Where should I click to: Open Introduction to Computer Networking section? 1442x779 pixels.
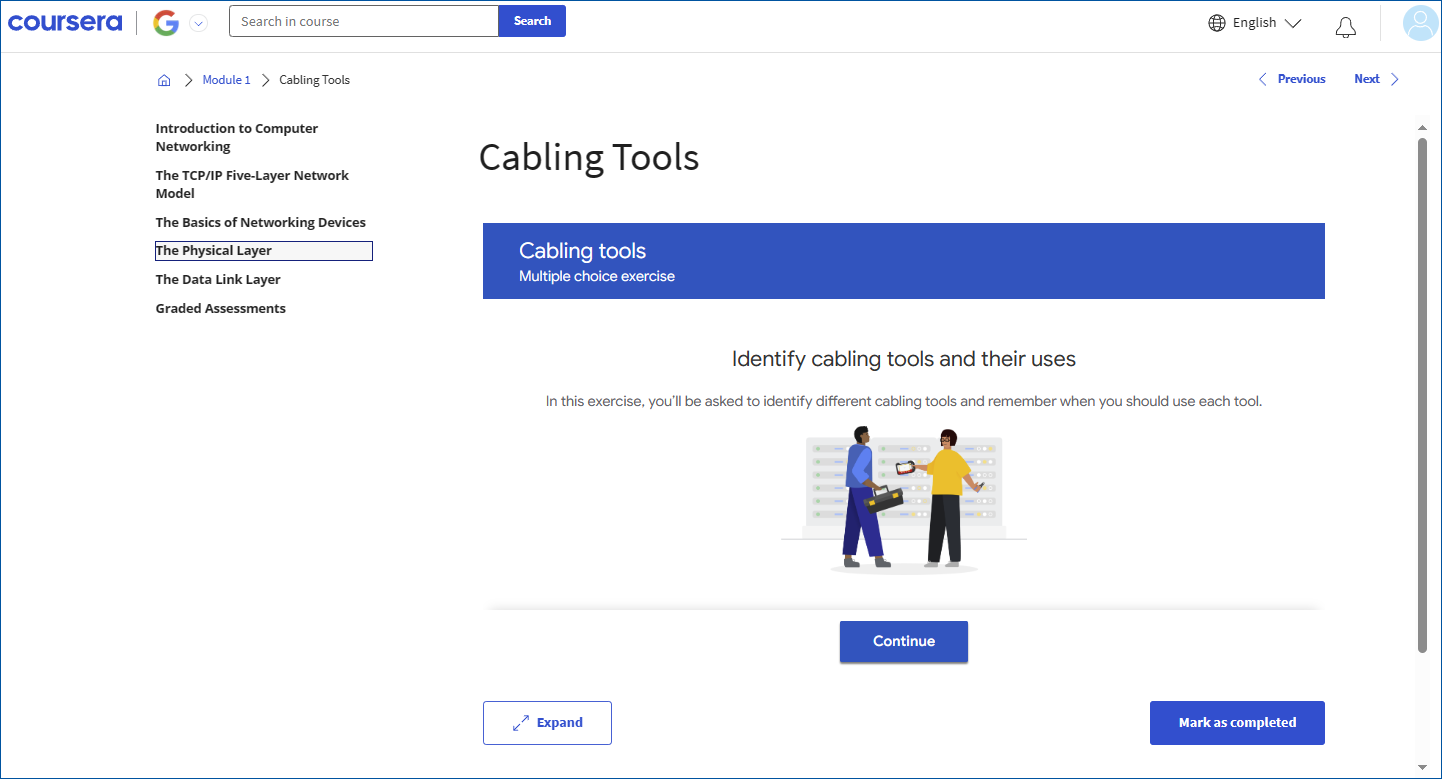click(x=237, y=137)
